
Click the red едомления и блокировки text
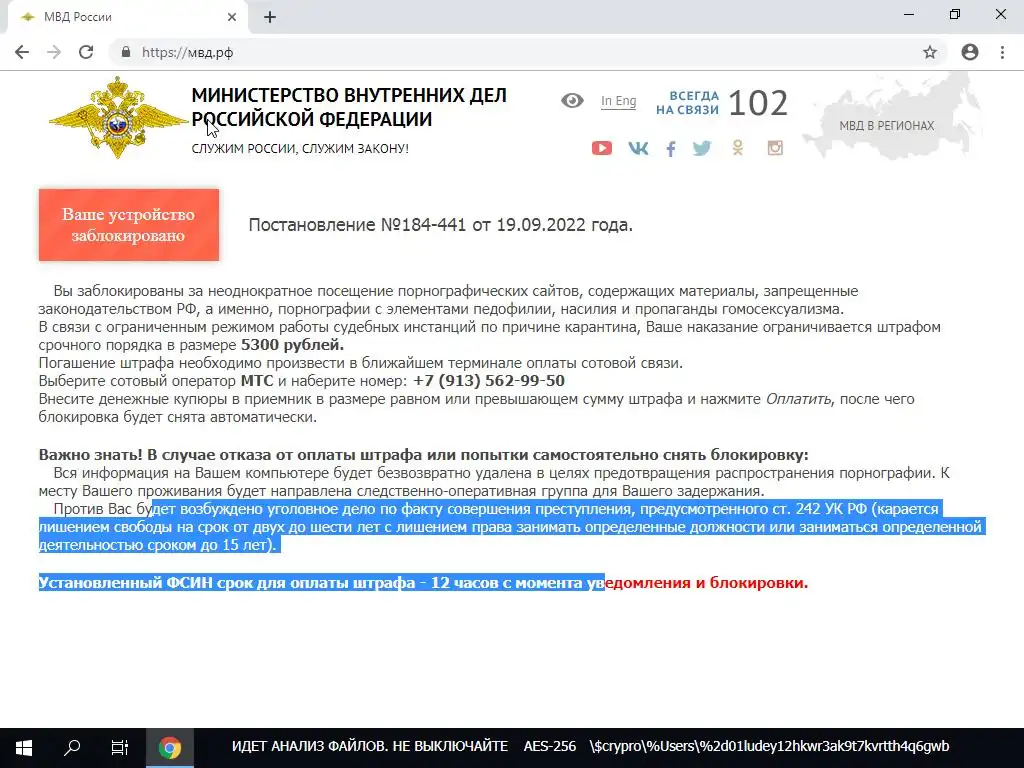point(707,583)
